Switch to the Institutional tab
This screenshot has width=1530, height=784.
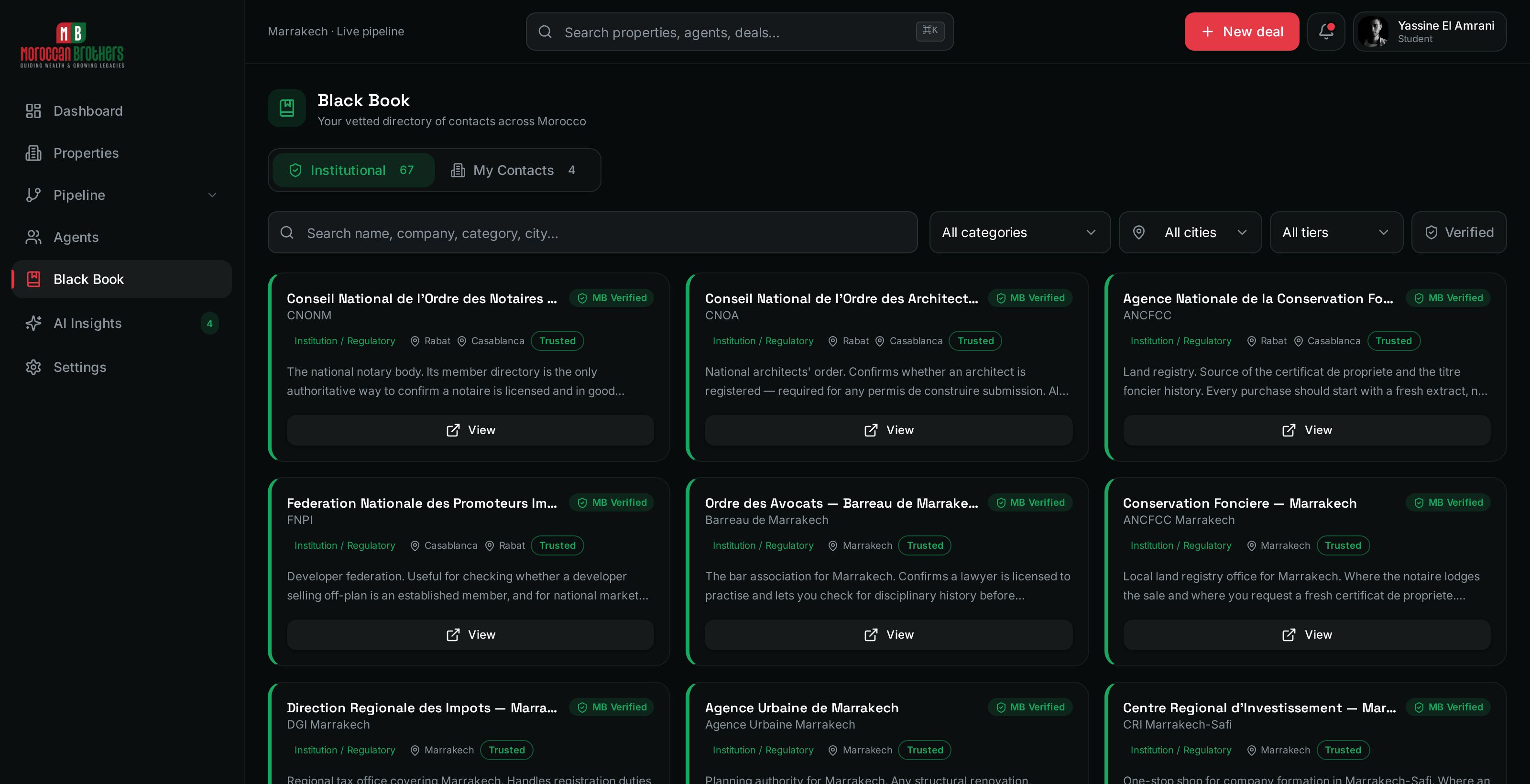[353, 171]
